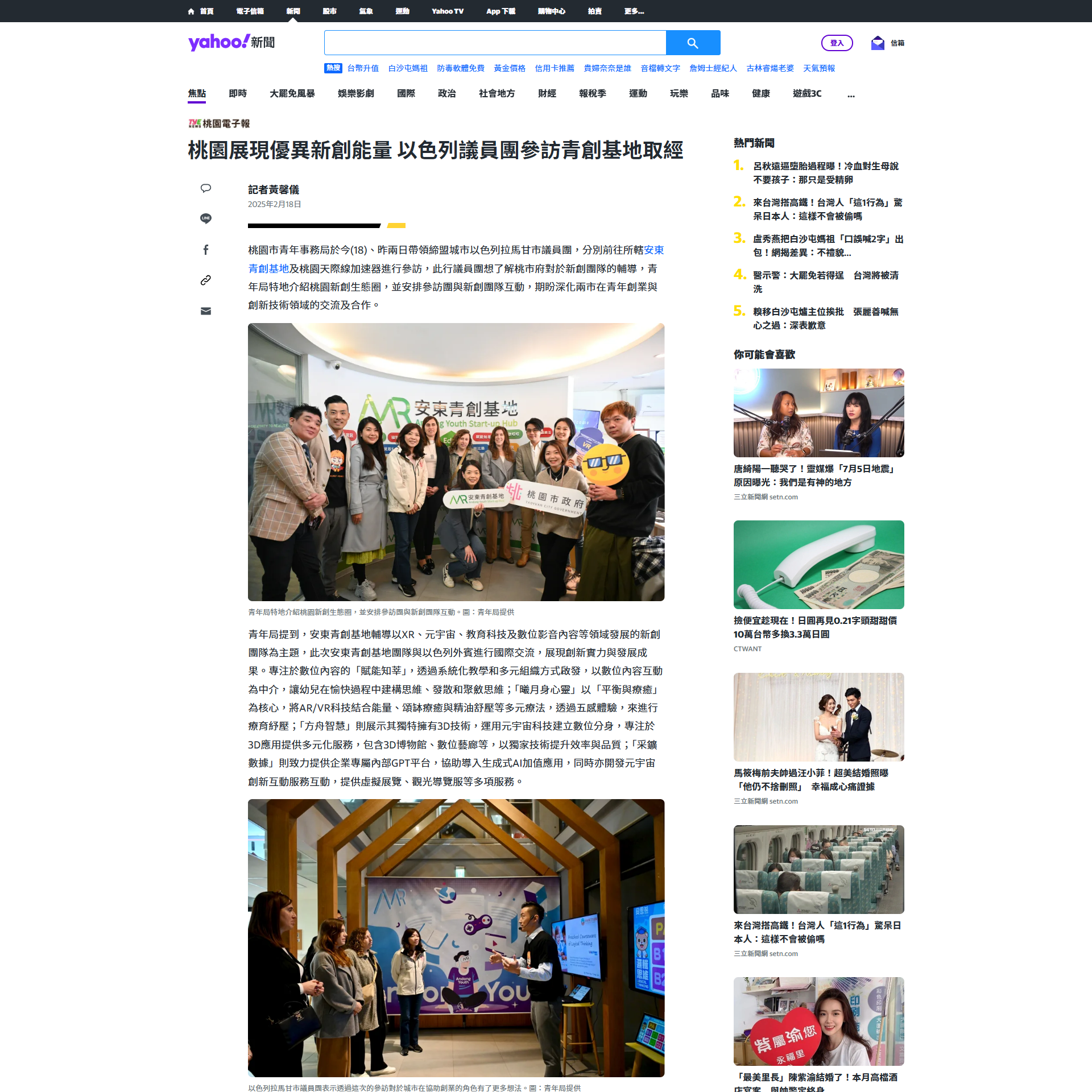Switch to 健康 tab
1092x1092 pixels.
coord(761,93)
